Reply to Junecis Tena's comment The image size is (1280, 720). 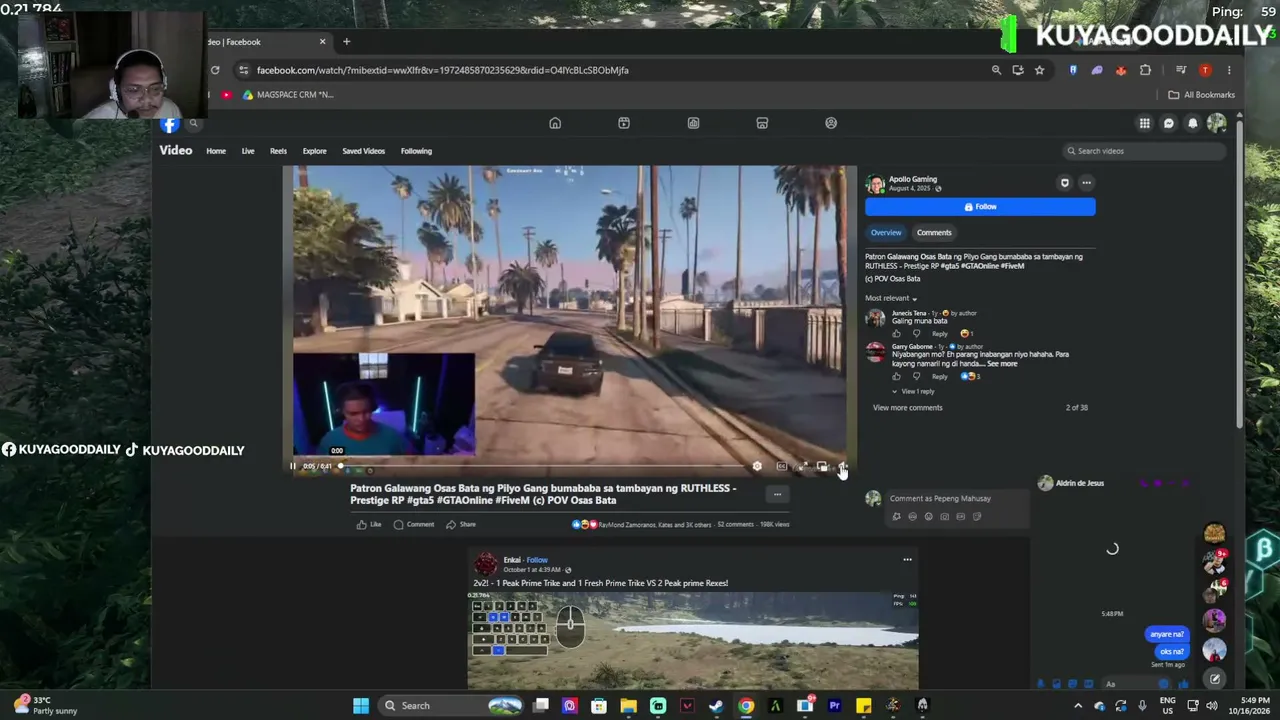(940, 334)
